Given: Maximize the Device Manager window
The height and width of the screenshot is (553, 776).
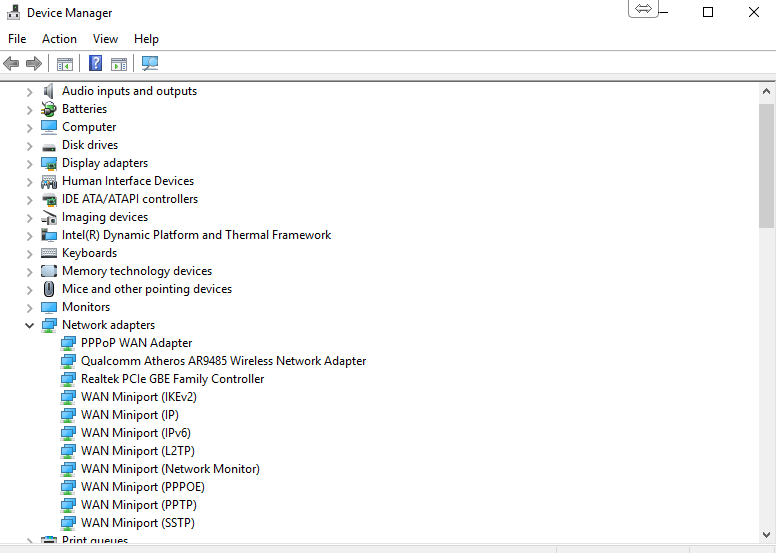Looking at the screenshot, I should (708, 12).
